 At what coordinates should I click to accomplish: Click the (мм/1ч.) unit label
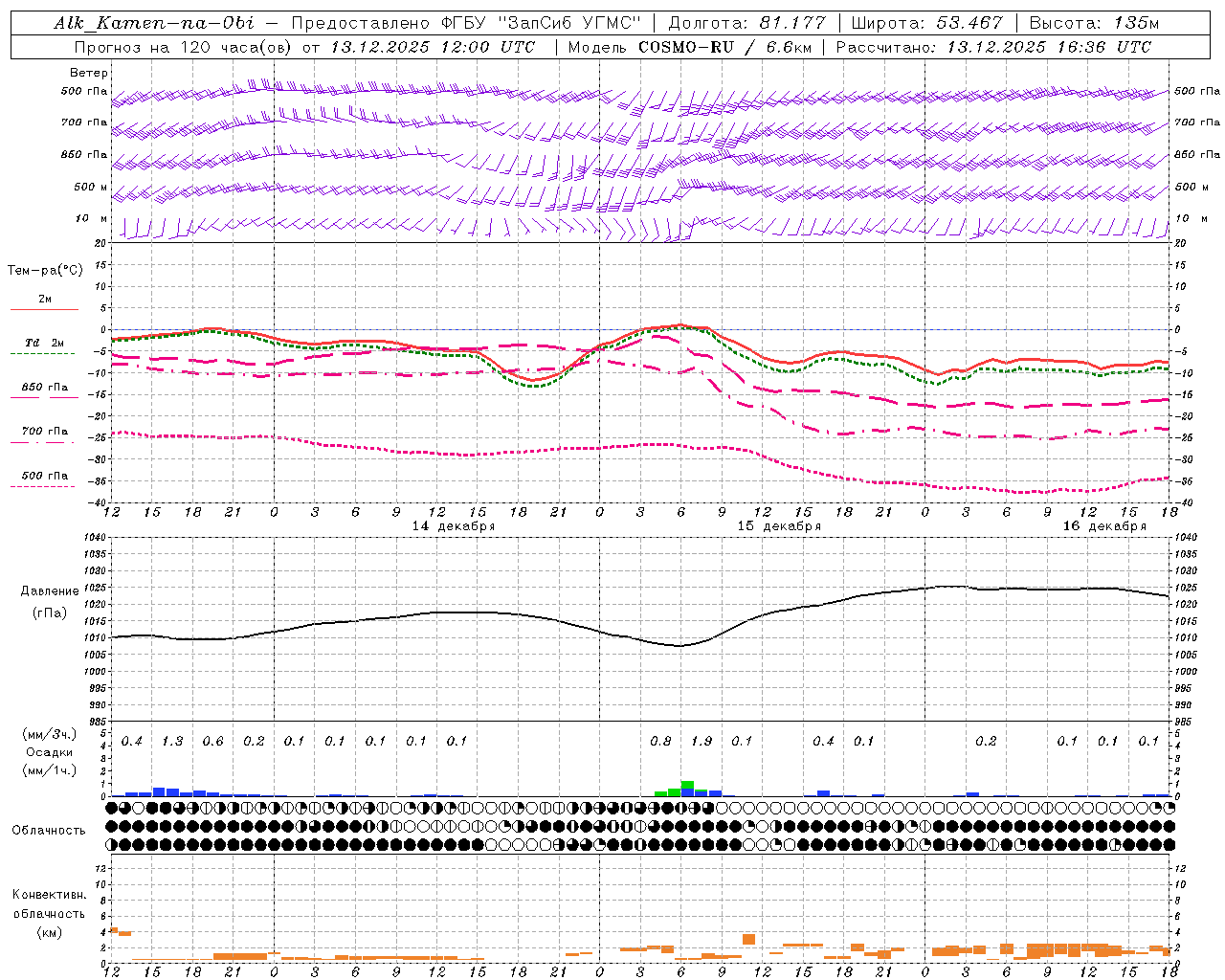50,770
